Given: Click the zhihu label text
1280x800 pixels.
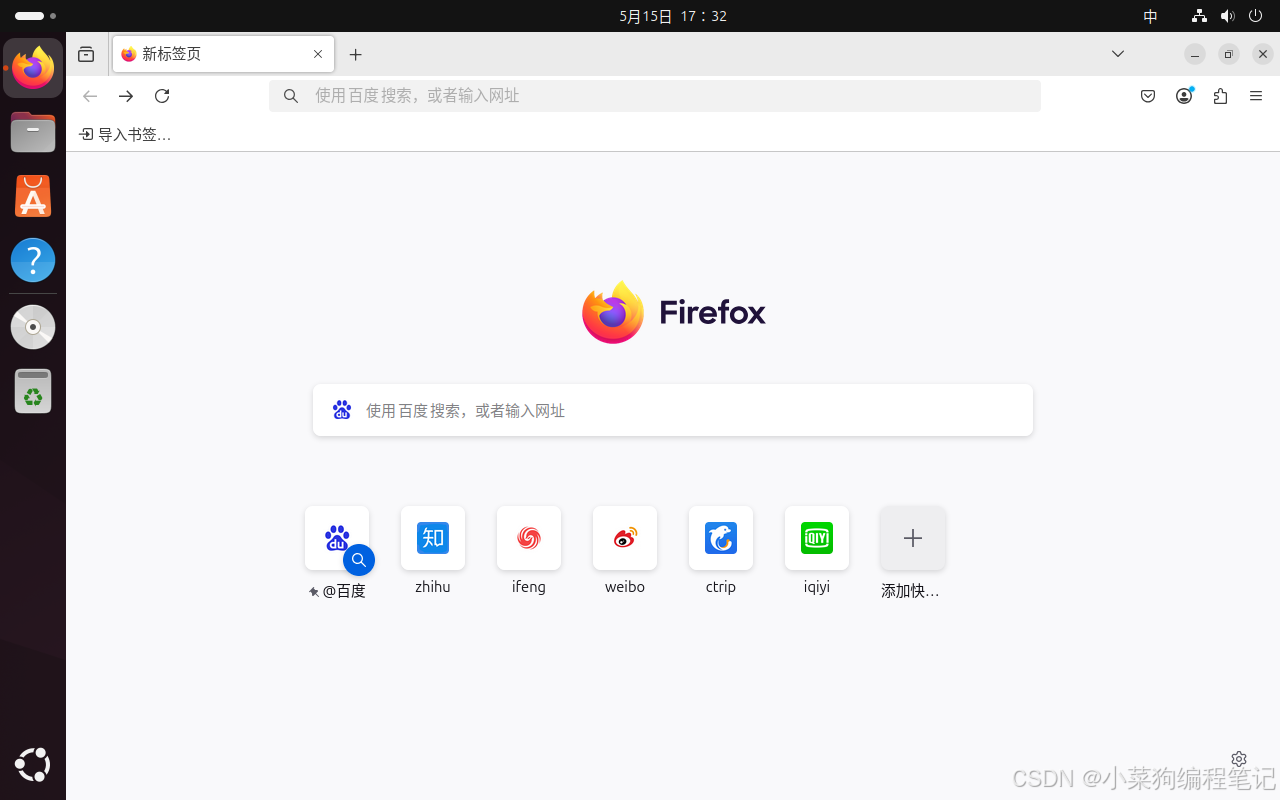Looking at the screenshot, I should [x=433, y=587].
